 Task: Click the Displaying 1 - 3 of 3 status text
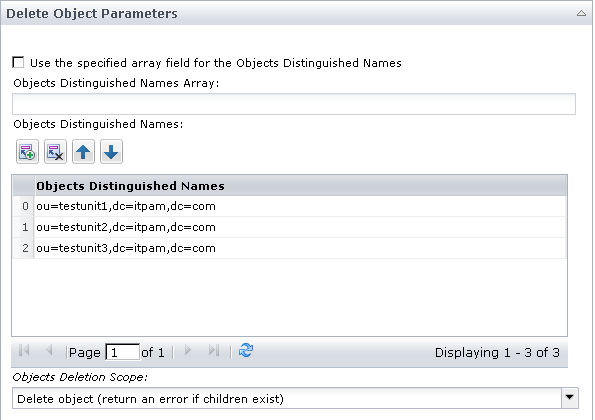point(497,353)
